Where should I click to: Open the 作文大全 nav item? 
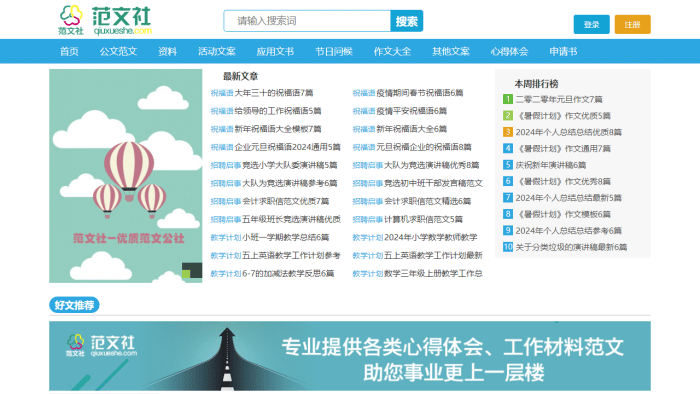pyautogui.click(x=392, y=51)
